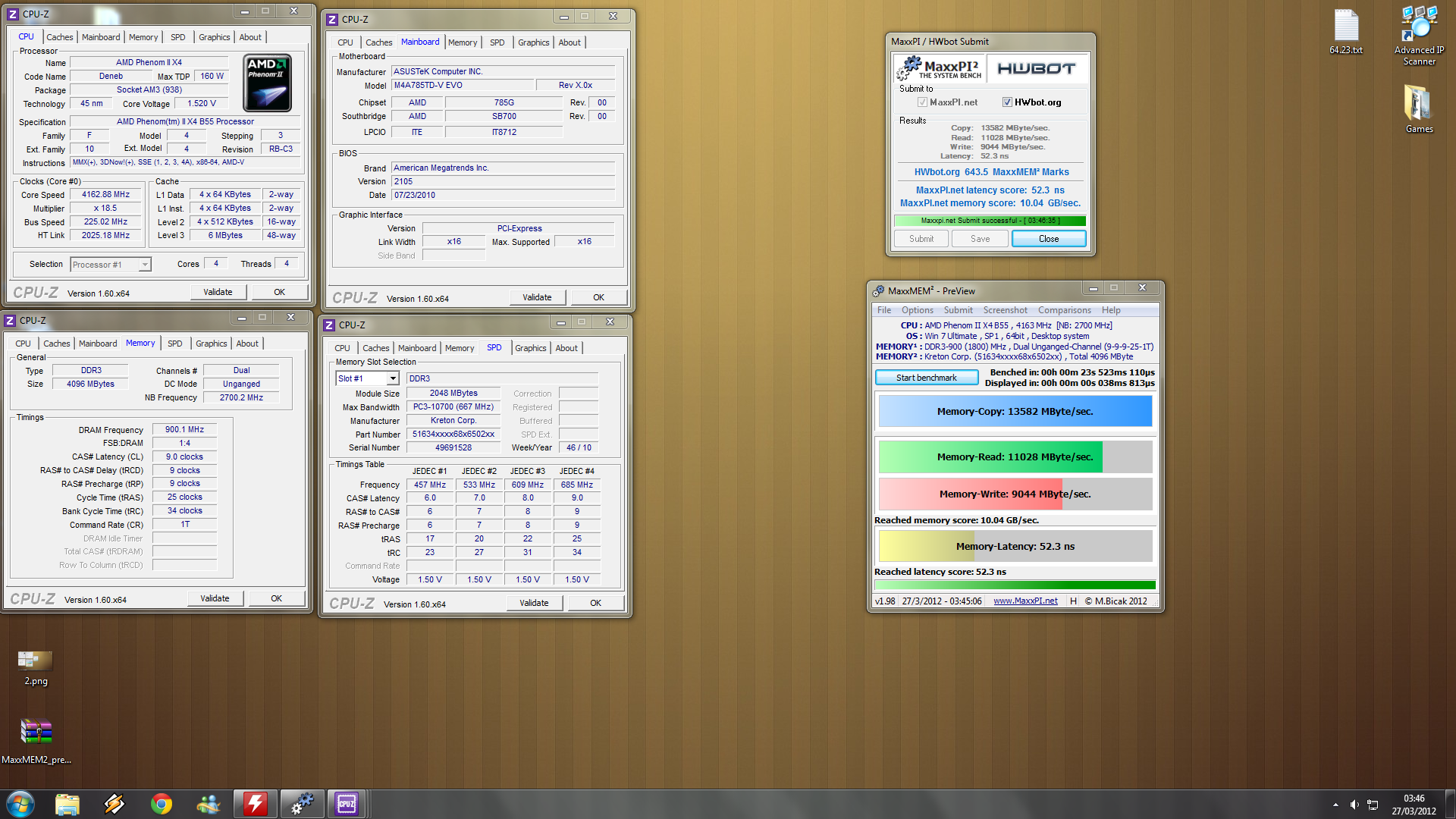Click the DRAM Frequency 900.1 MHz field

tap(184, 430)
